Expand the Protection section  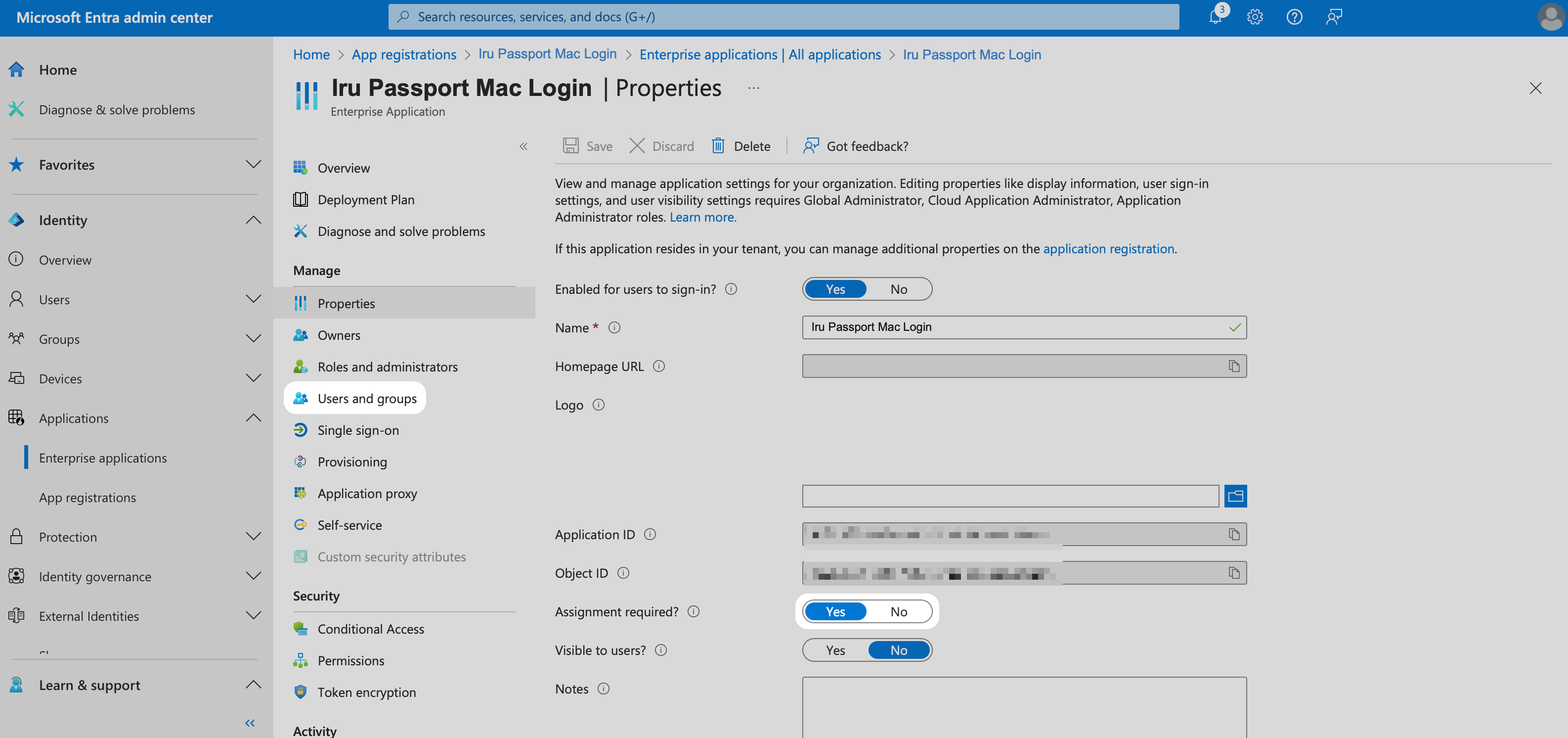(x=253, y=537)
